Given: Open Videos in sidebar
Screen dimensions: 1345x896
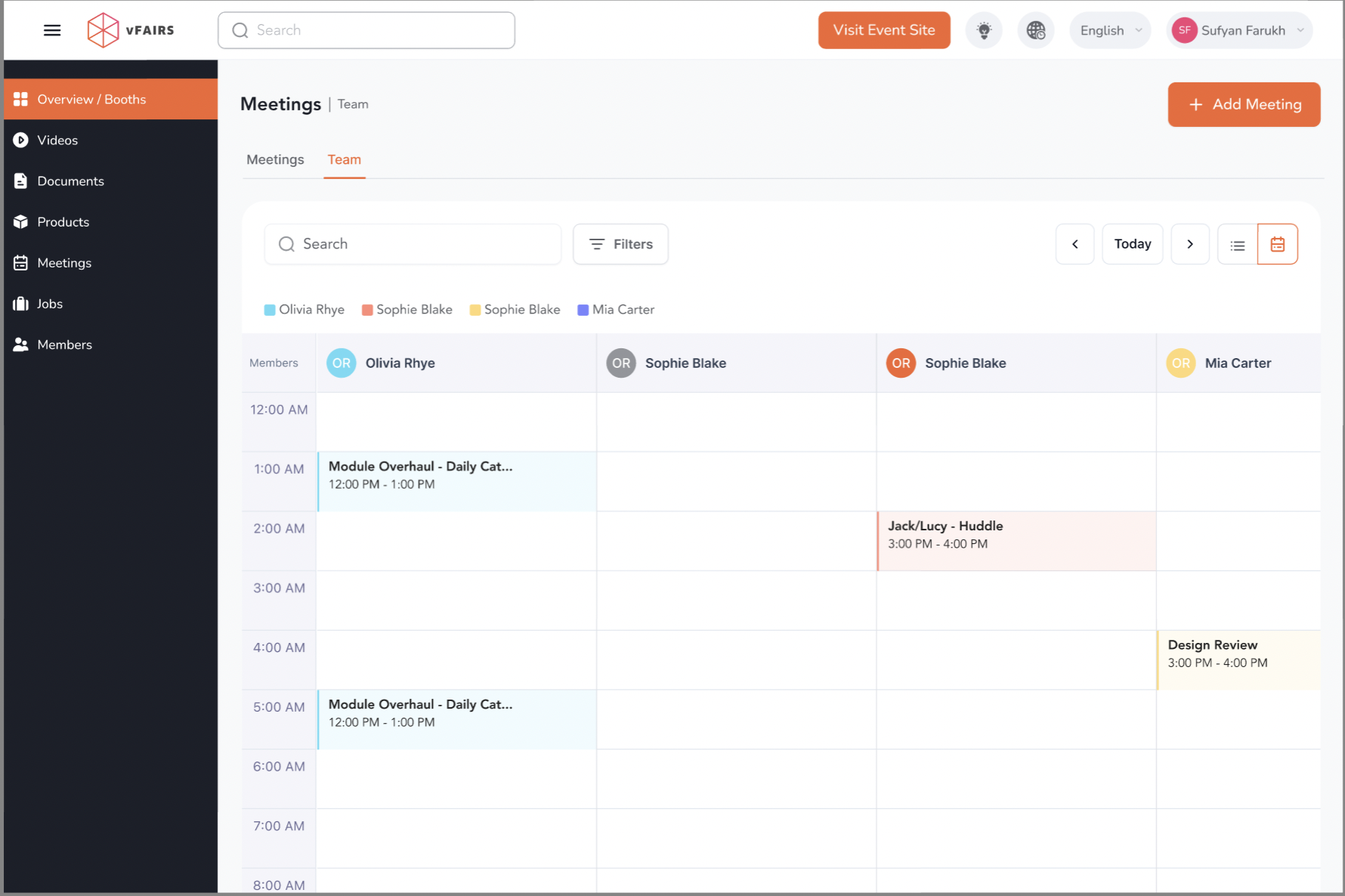Looking at the screenshot, I should coord(57,141).
